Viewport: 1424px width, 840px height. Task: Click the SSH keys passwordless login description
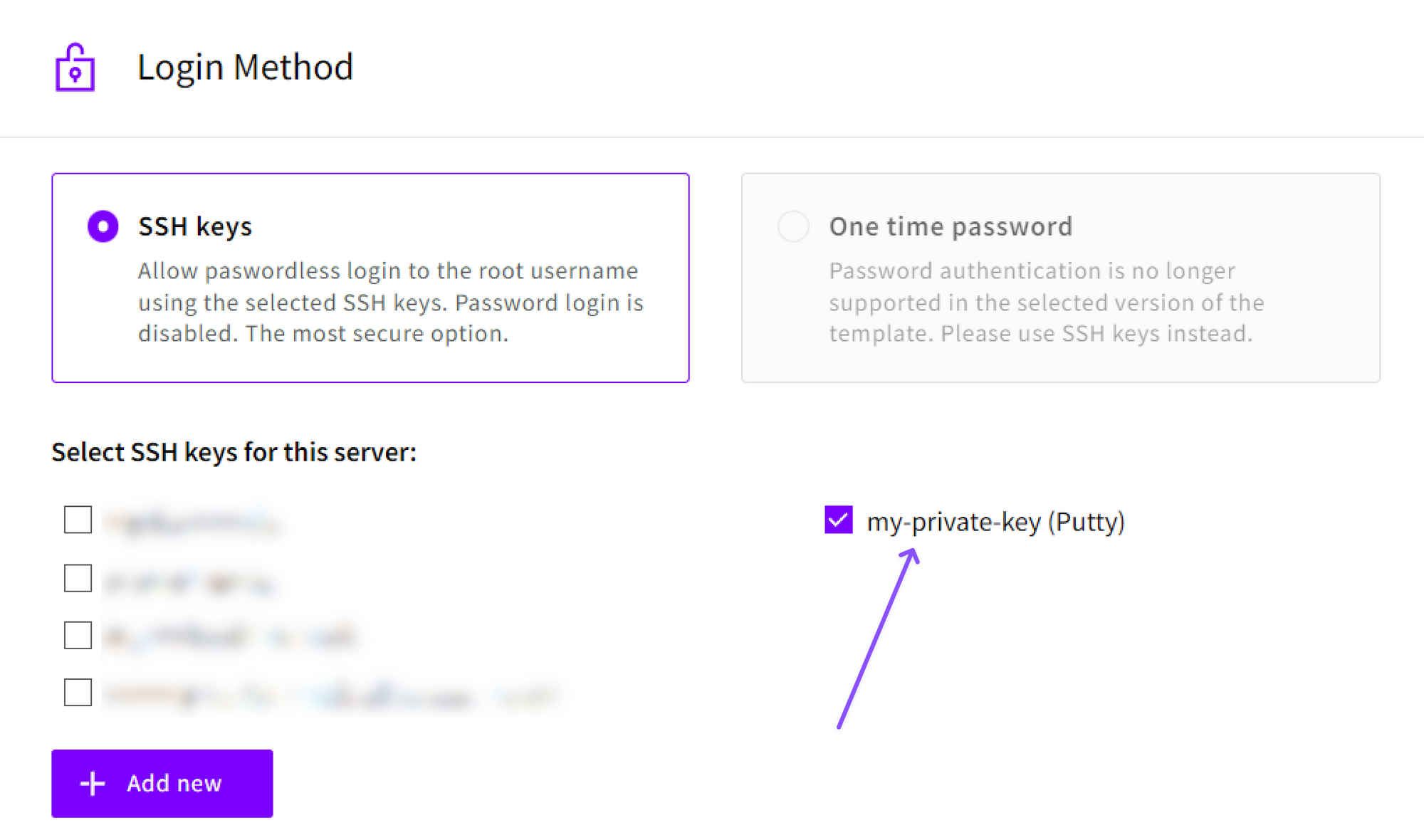coord(390,302)
